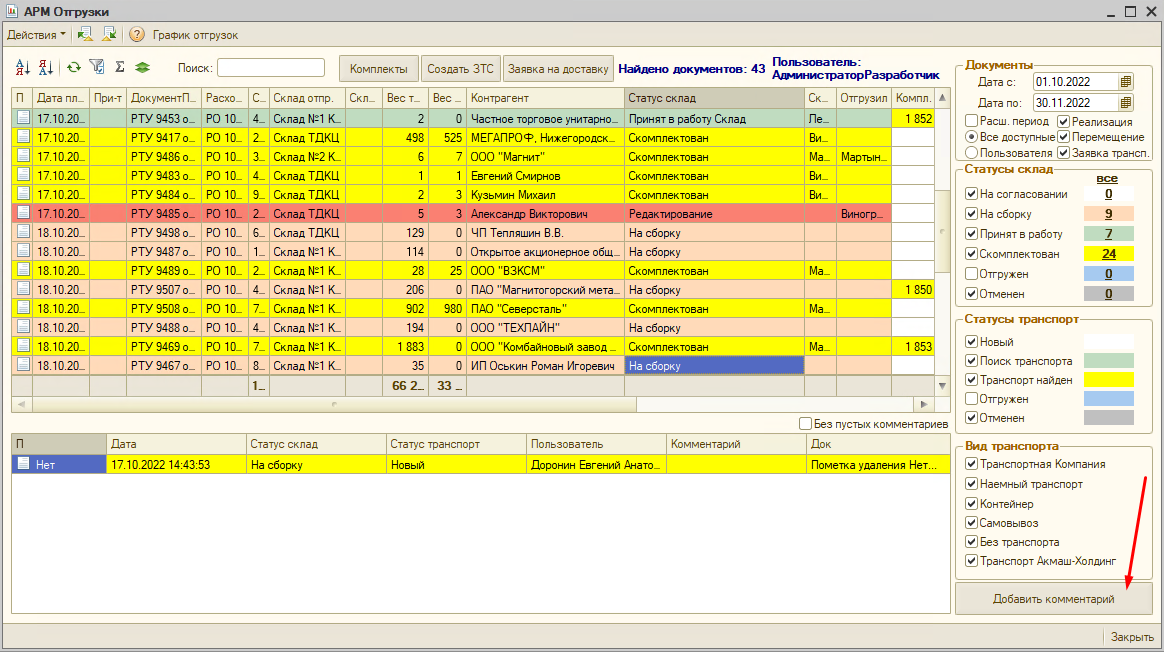Open the filter settings funnel icon
Screen dimensions: 1164x652
[97, 68]
